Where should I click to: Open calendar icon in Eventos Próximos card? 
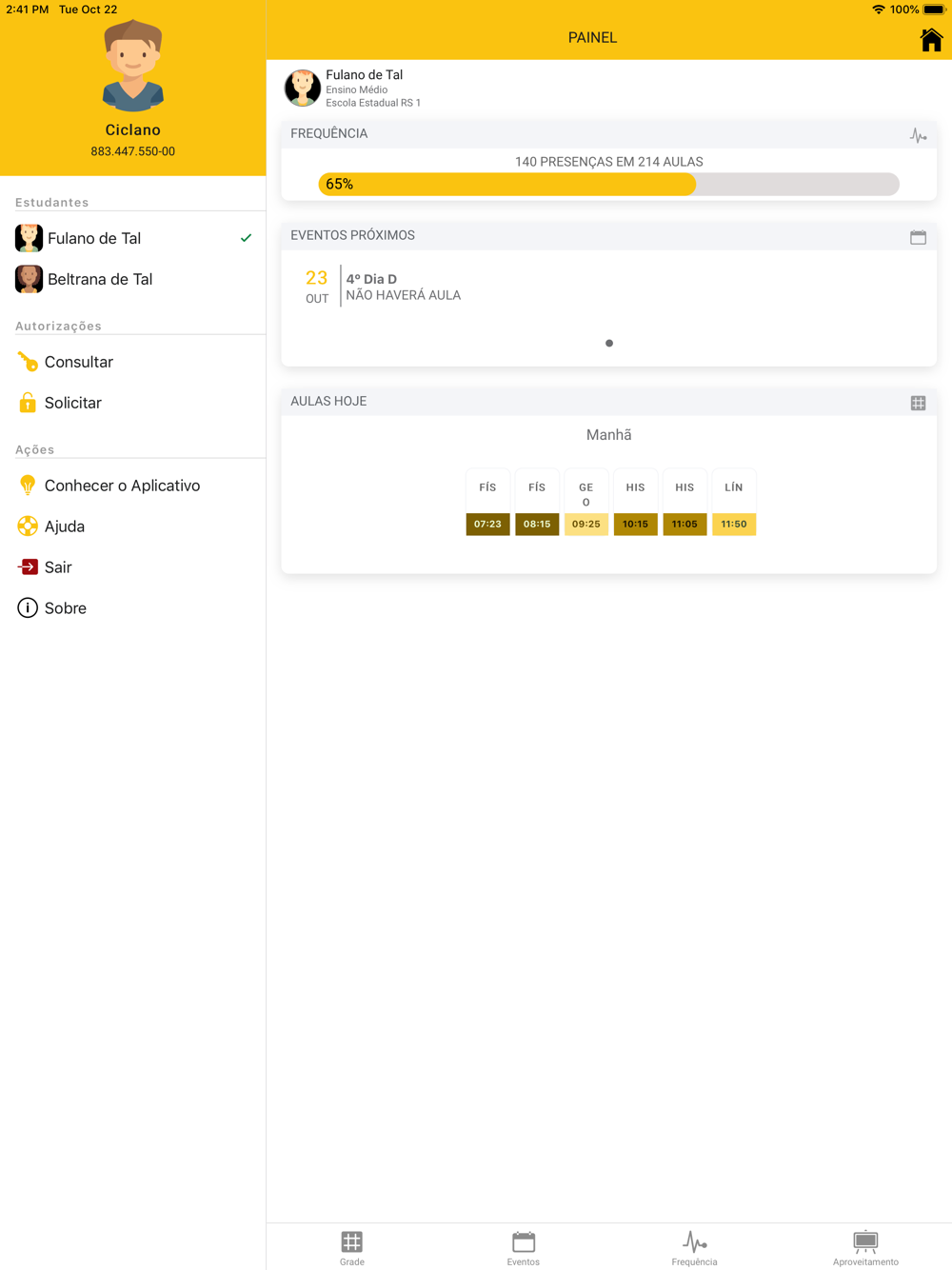(918, 237)
